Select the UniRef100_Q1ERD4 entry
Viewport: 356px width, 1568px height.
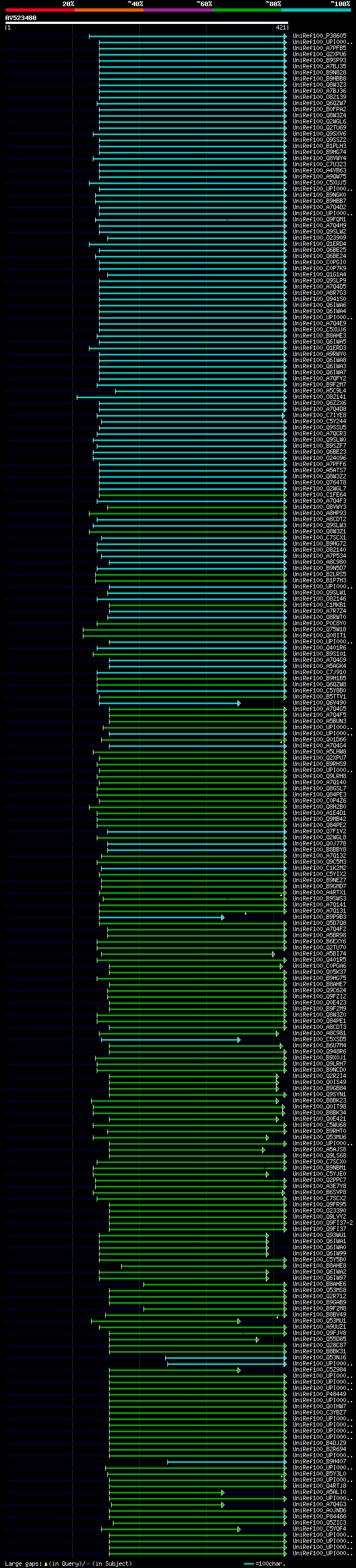319,244
